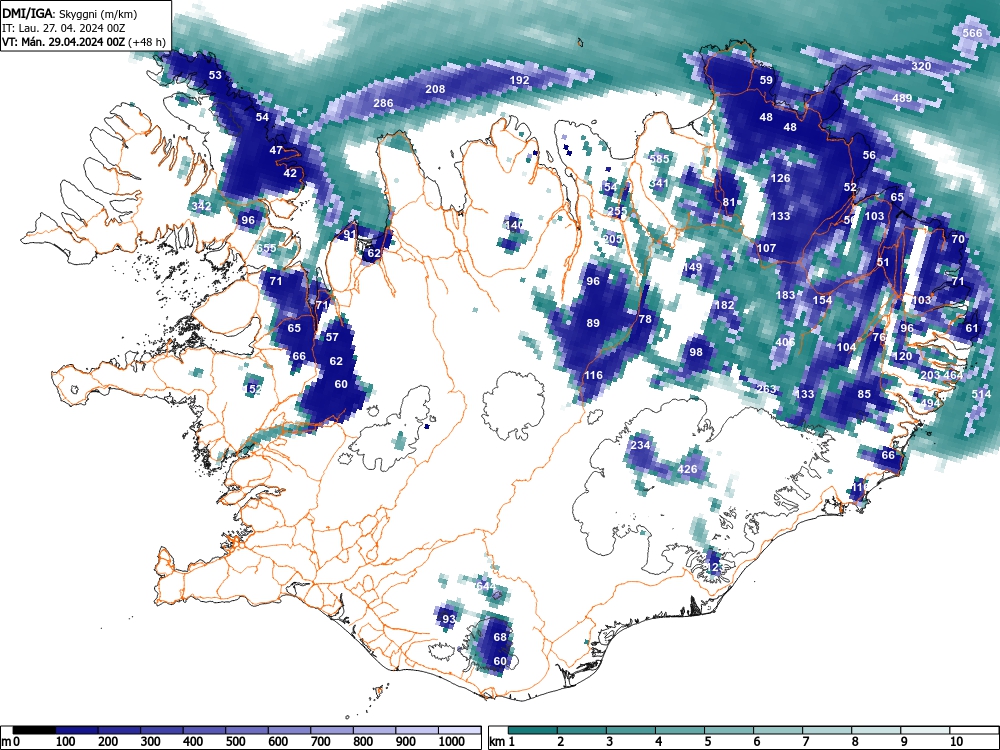The width and height of the screenshot is (1000, 750).
Task: Click the km 7 label in the legend
Action: pos(805,742)
